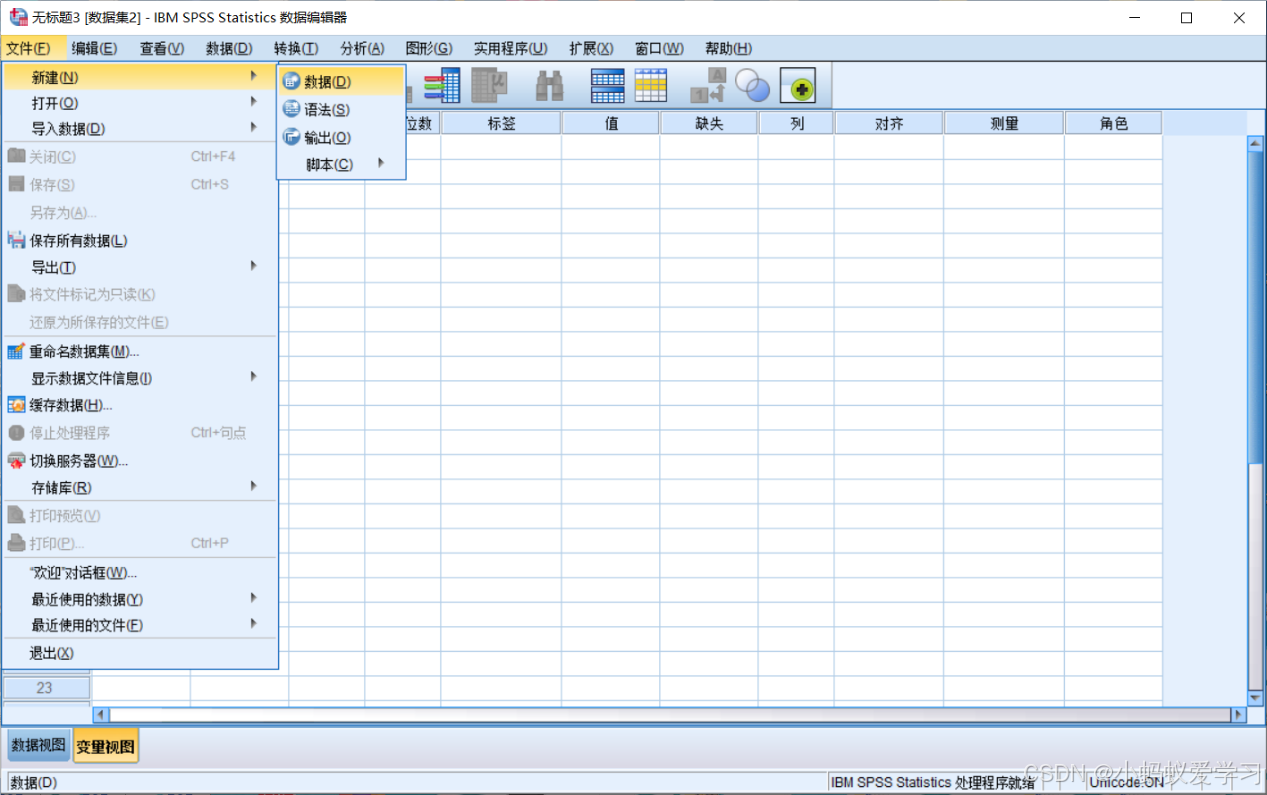1267x795 pixels.
Task: Select 输出(O) text in New submenu
Action: 328,138
